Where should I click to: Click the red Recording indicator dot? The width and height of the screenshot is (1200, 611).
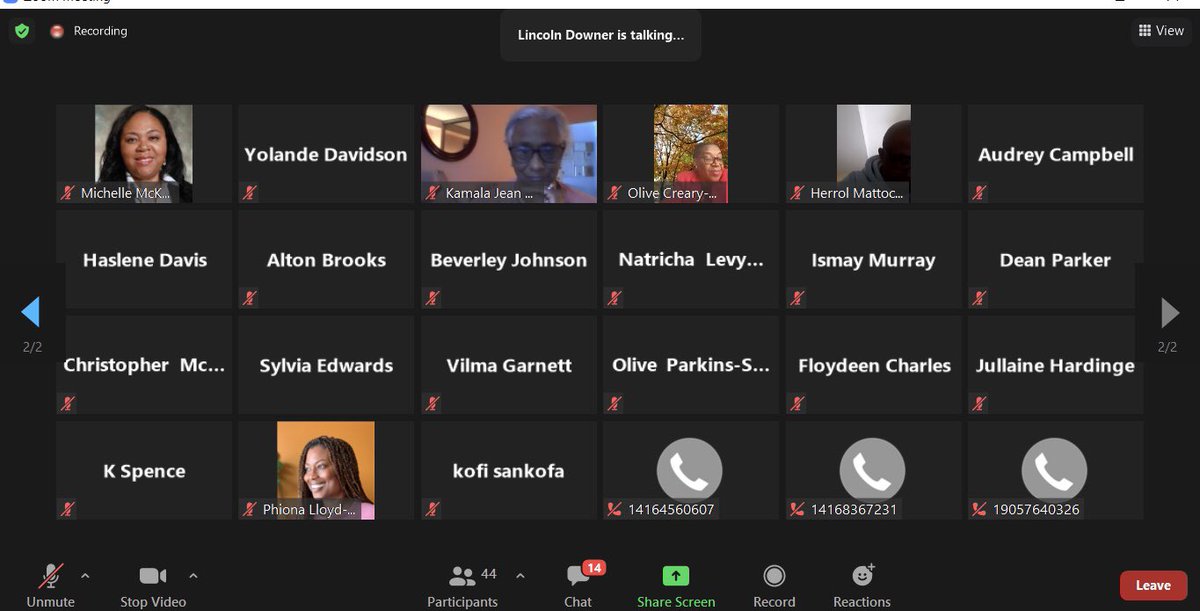pyautogui.click(x=57, y=31)
